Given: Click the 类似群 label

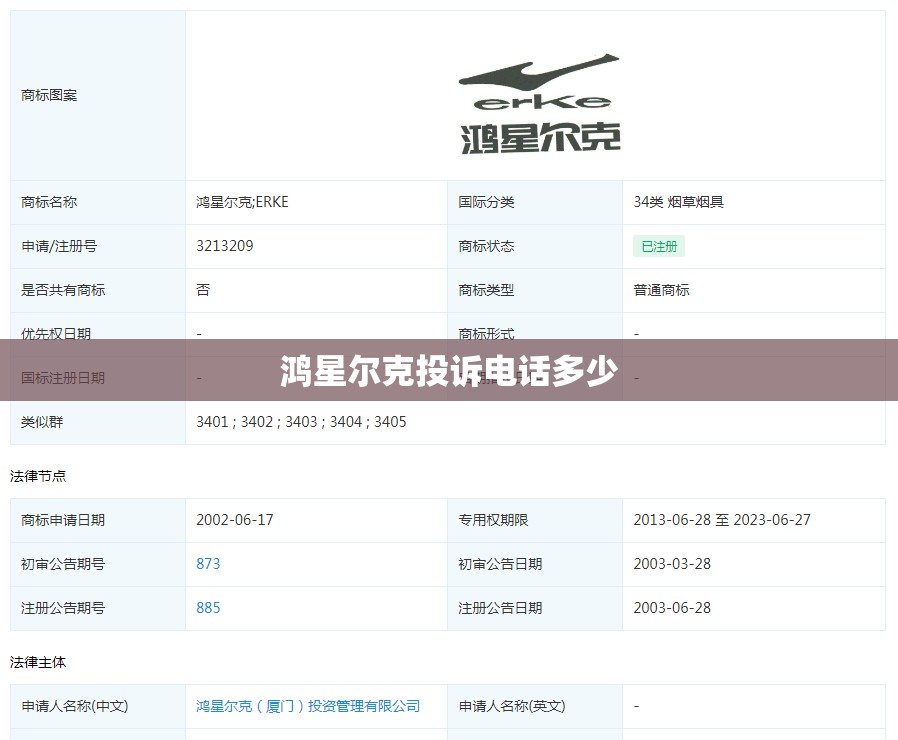Looking at the screenshot, I should [x=42, y=422].
